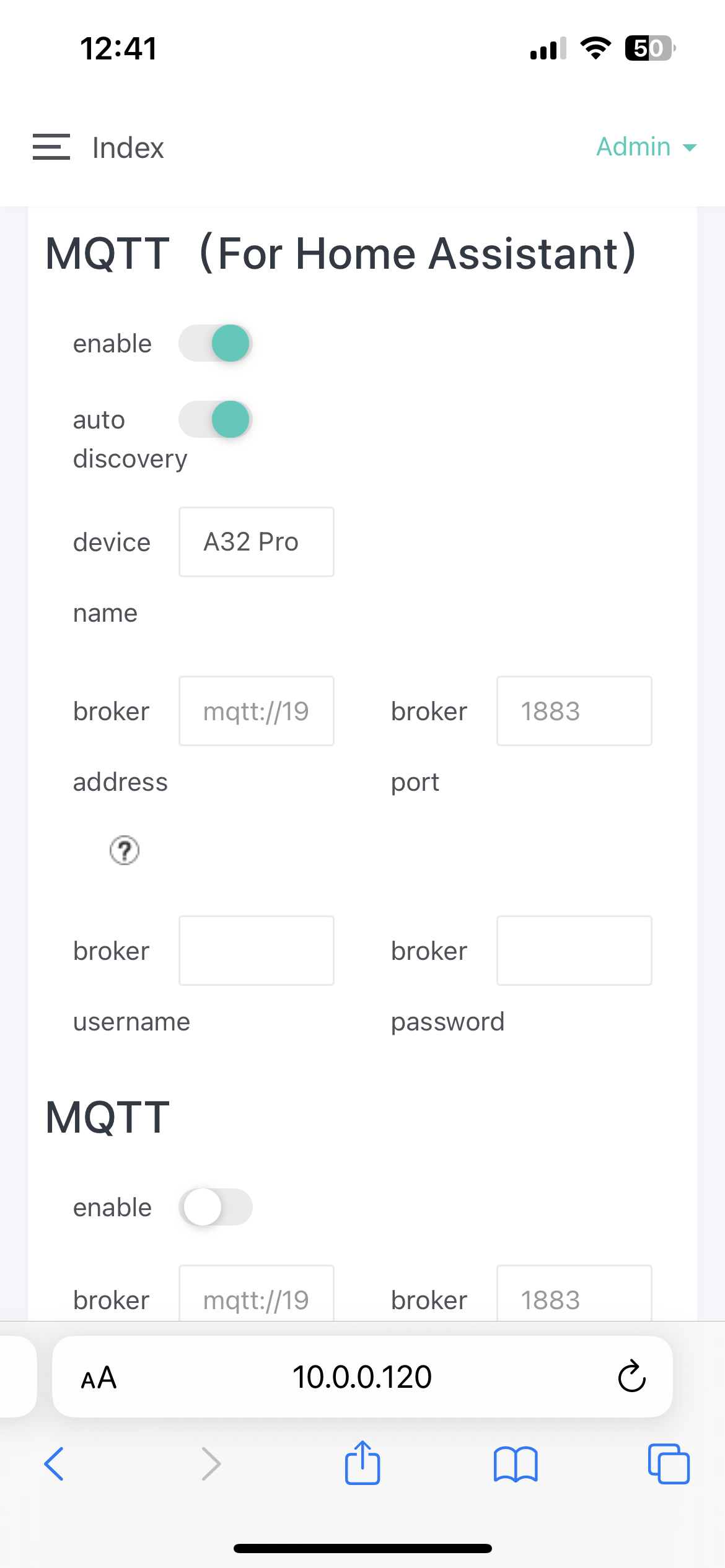The height and width of the screenshot is (1568, 725).
Task: Expand the Admin dropdown menu
Action: click(646, 147)
